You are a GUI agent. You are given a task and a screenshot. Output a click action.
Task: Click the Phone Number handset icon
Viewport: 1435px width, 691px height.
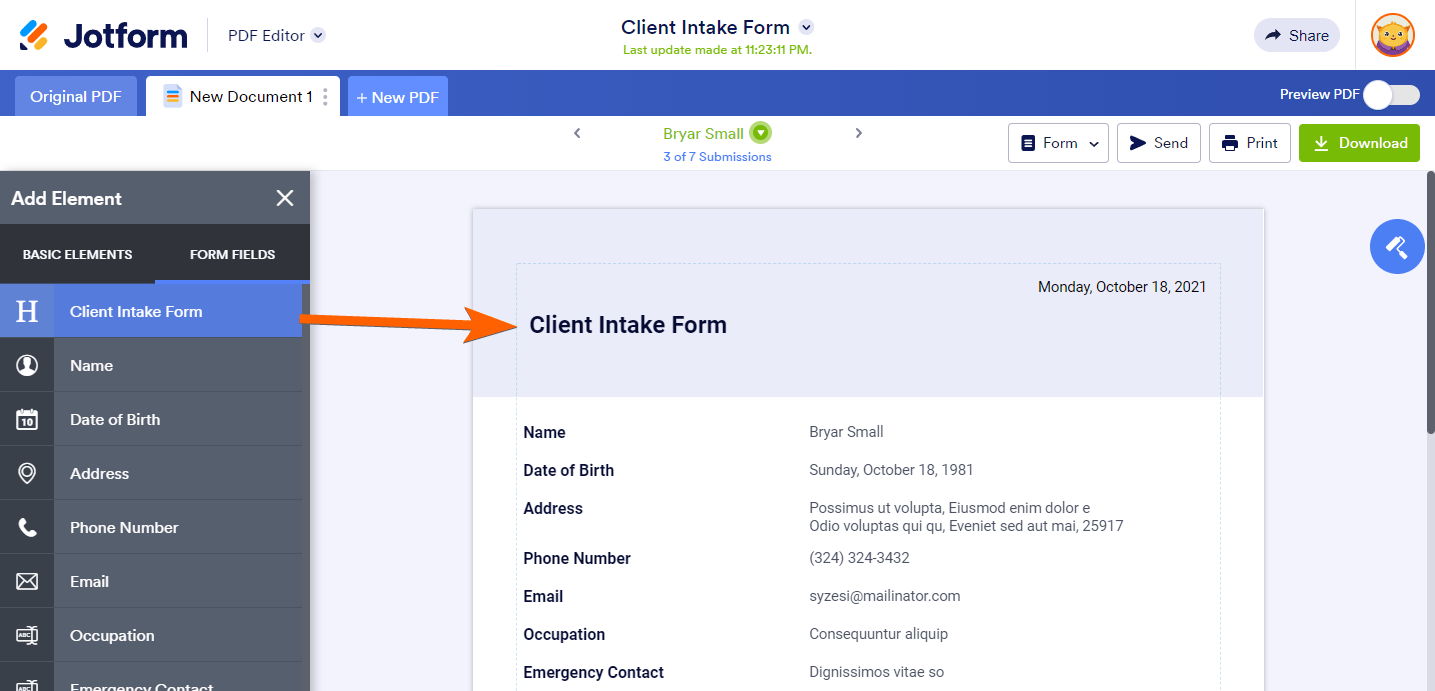[x=27, y=527]
